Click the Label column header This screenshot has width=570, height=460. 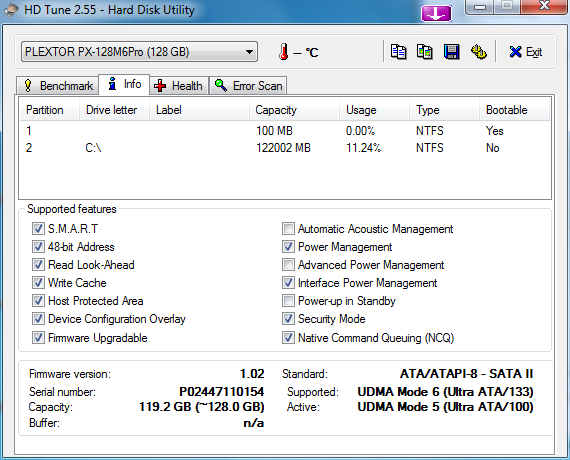pyautogui.click(x=199, y=110)
